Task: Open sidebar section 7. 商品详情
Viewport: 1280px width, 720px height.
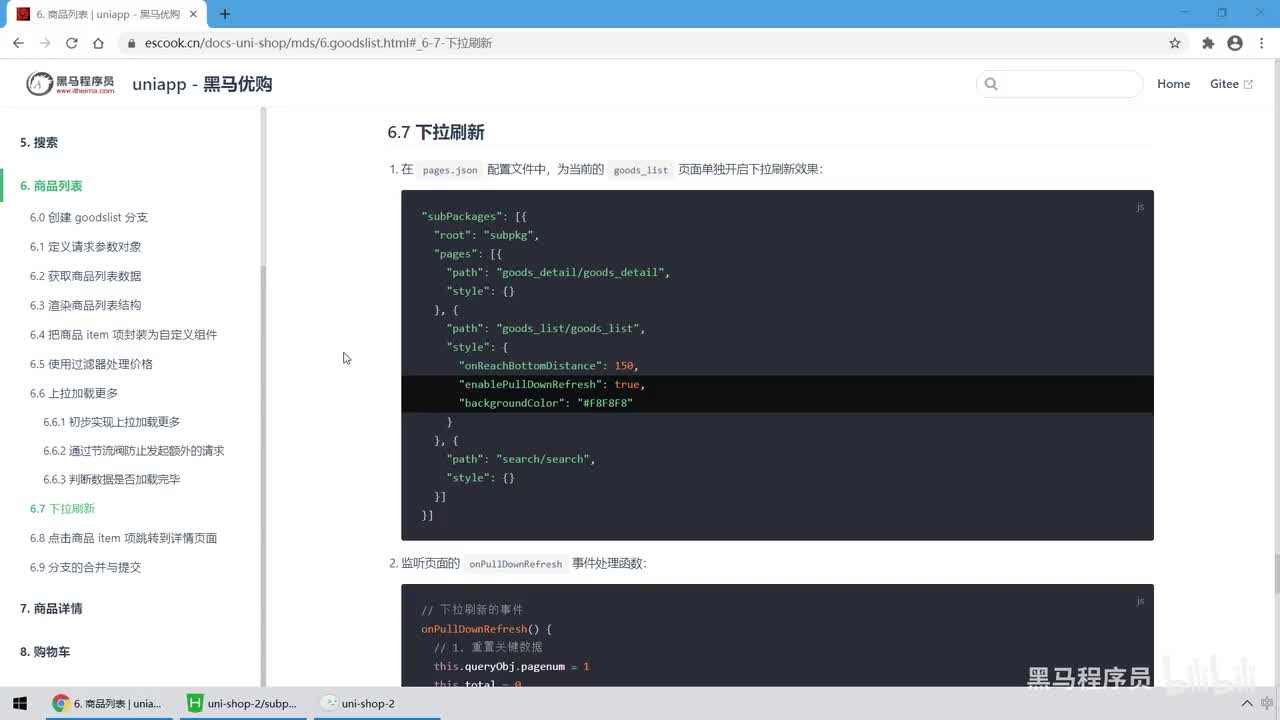Action: (51, 609)
